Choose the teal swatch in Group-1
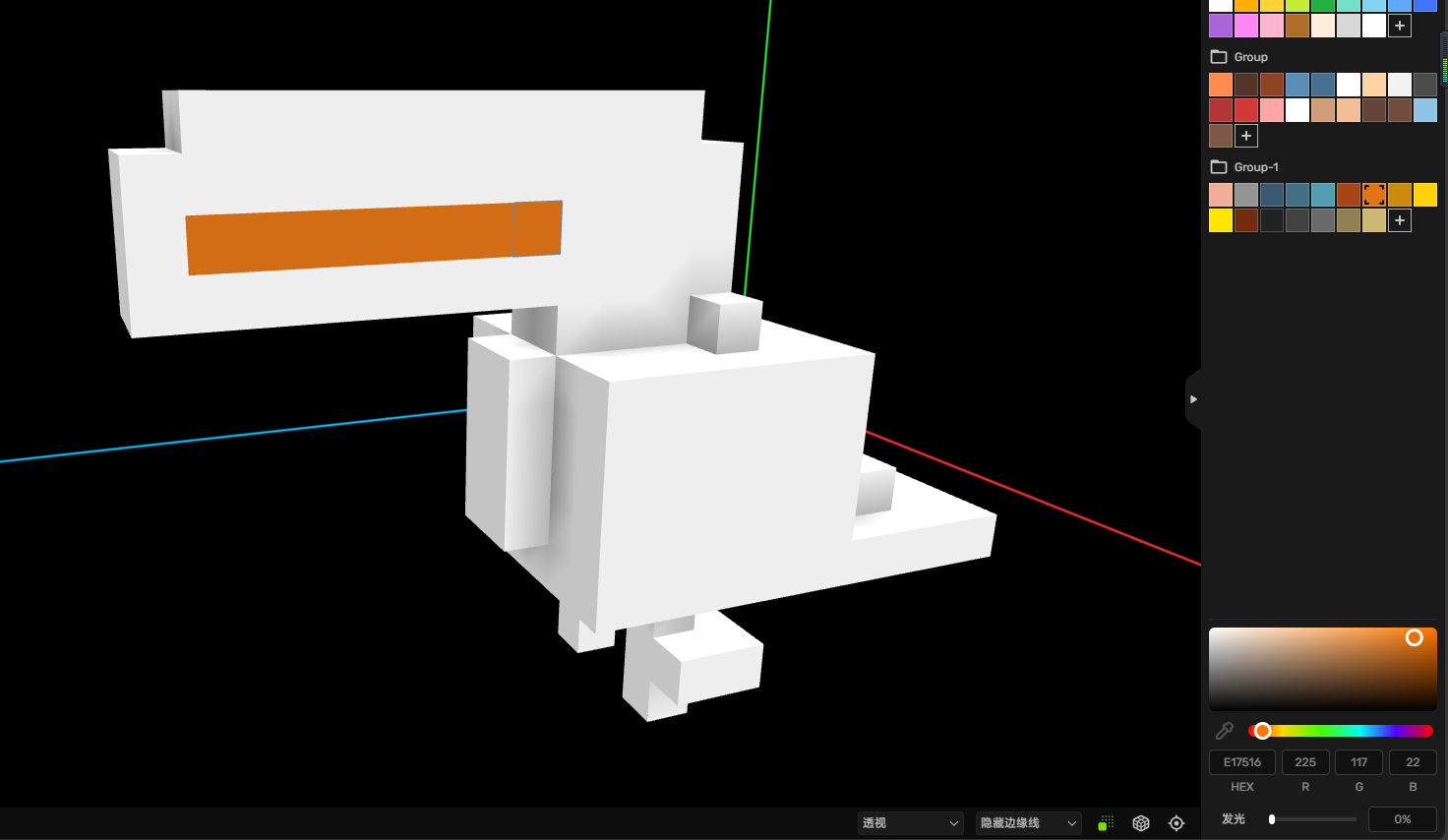 [1323, 195]
